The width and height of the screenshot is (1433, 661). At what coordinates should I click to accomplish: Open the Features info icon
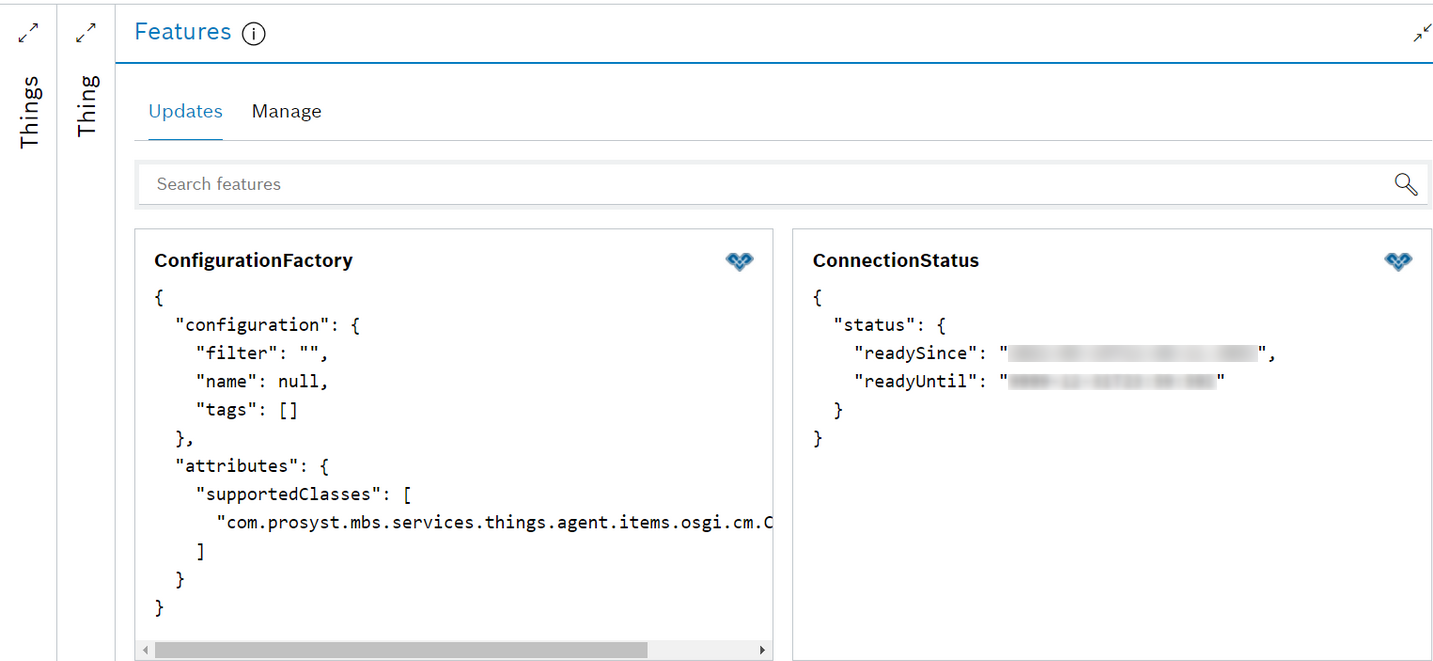pos(254,33)
